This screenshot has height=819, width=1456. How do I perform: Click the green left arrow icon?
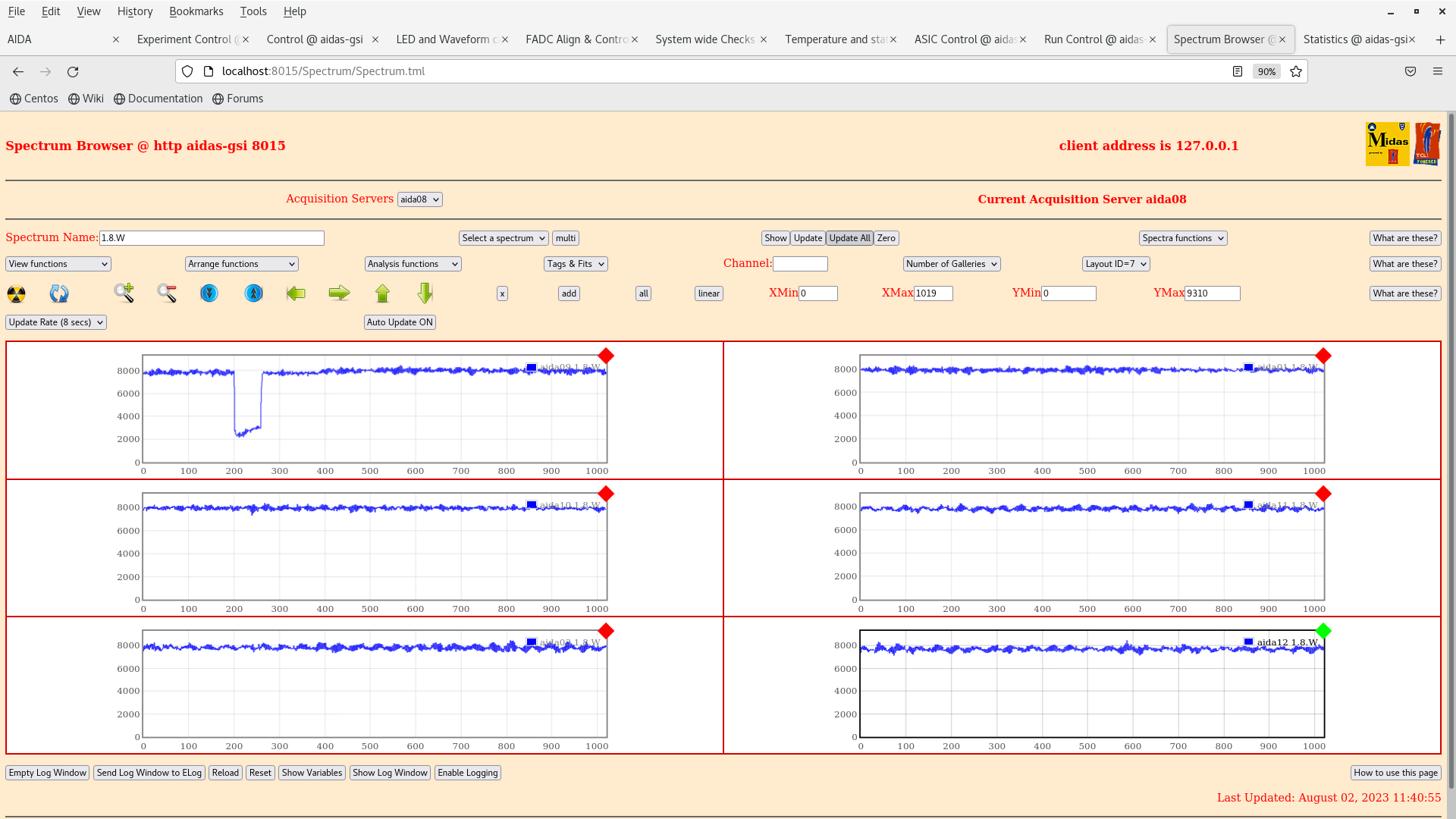296,293
